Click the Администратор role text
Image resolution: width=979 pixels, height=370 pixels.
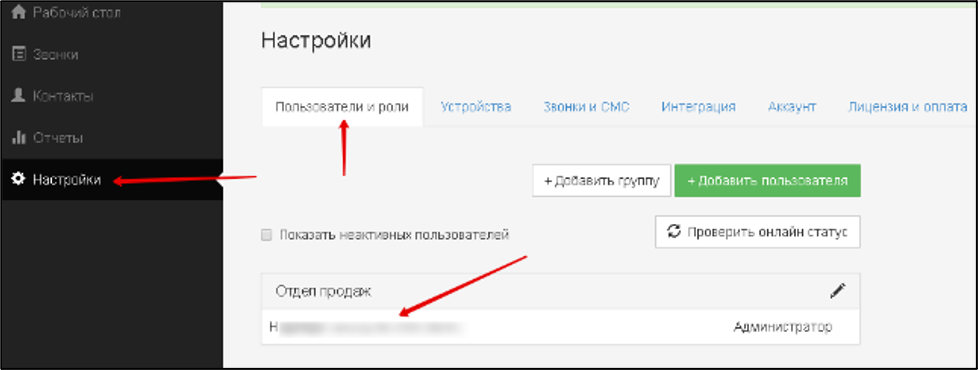[782, 327]
